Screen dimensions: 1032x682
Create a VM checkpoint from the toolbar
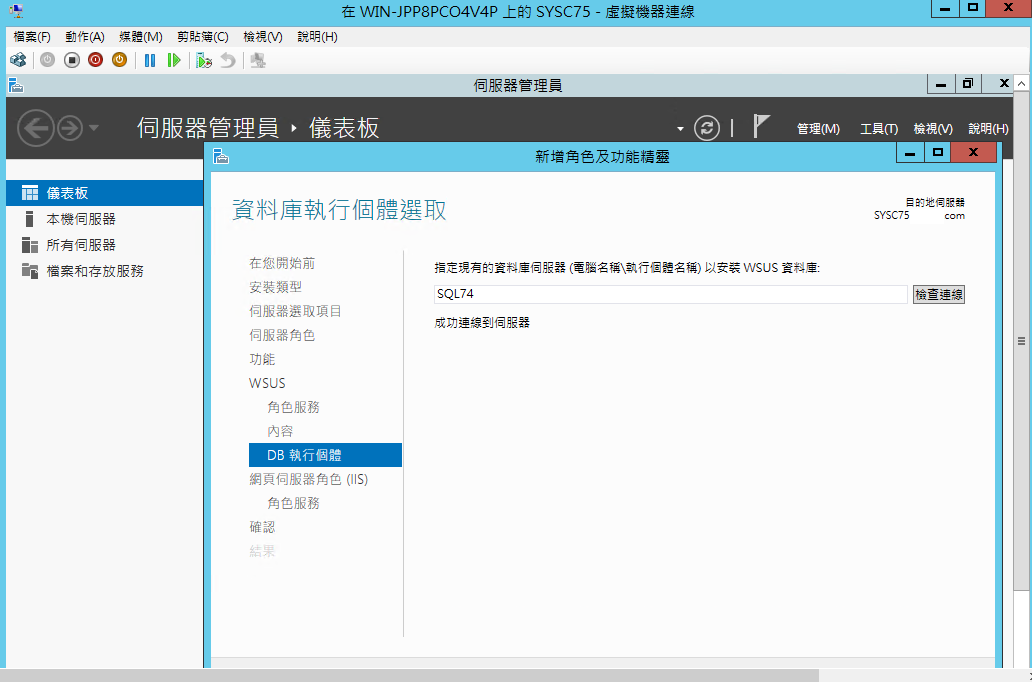204,61
